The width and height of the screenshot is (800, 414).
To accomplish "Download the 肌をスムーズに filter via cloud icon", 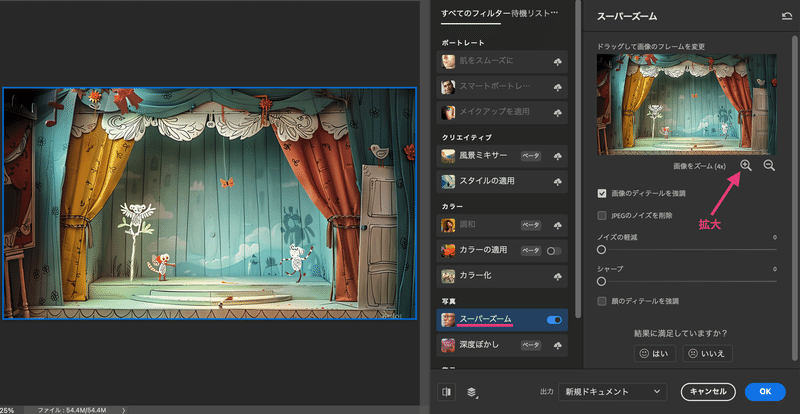I will click(558, 61).
